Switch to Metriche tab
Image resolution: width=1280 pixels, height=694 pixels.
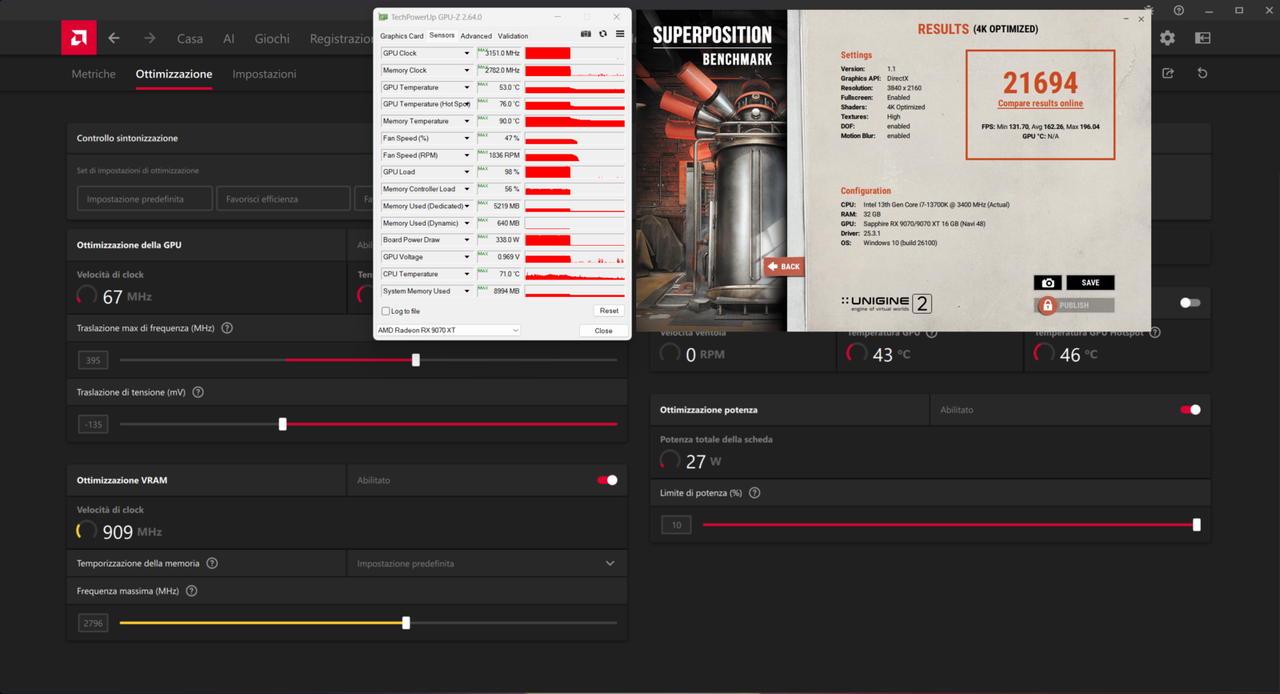[x=94, y=74]
